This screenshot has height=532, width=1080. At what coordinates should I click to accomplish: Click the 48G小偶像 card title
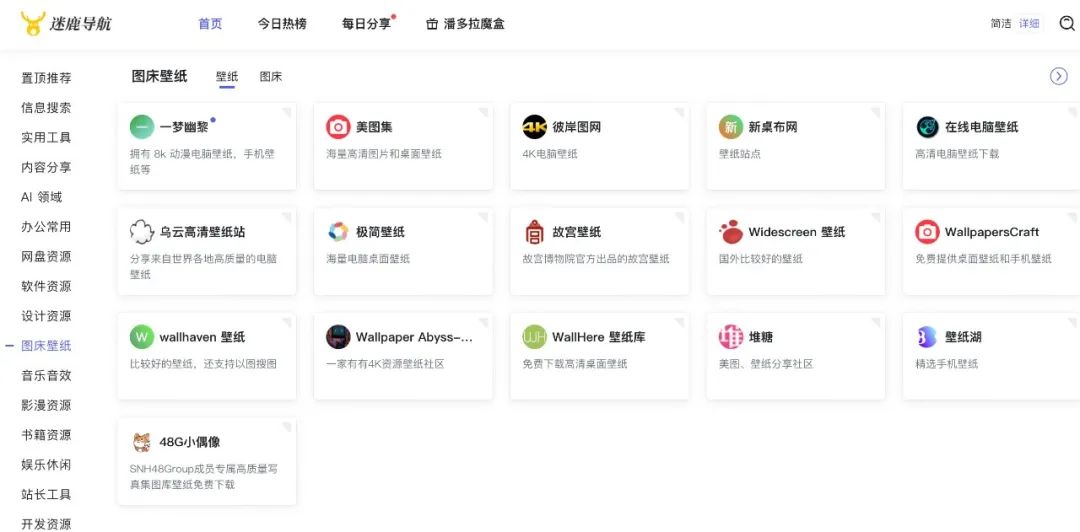(190, 442)
